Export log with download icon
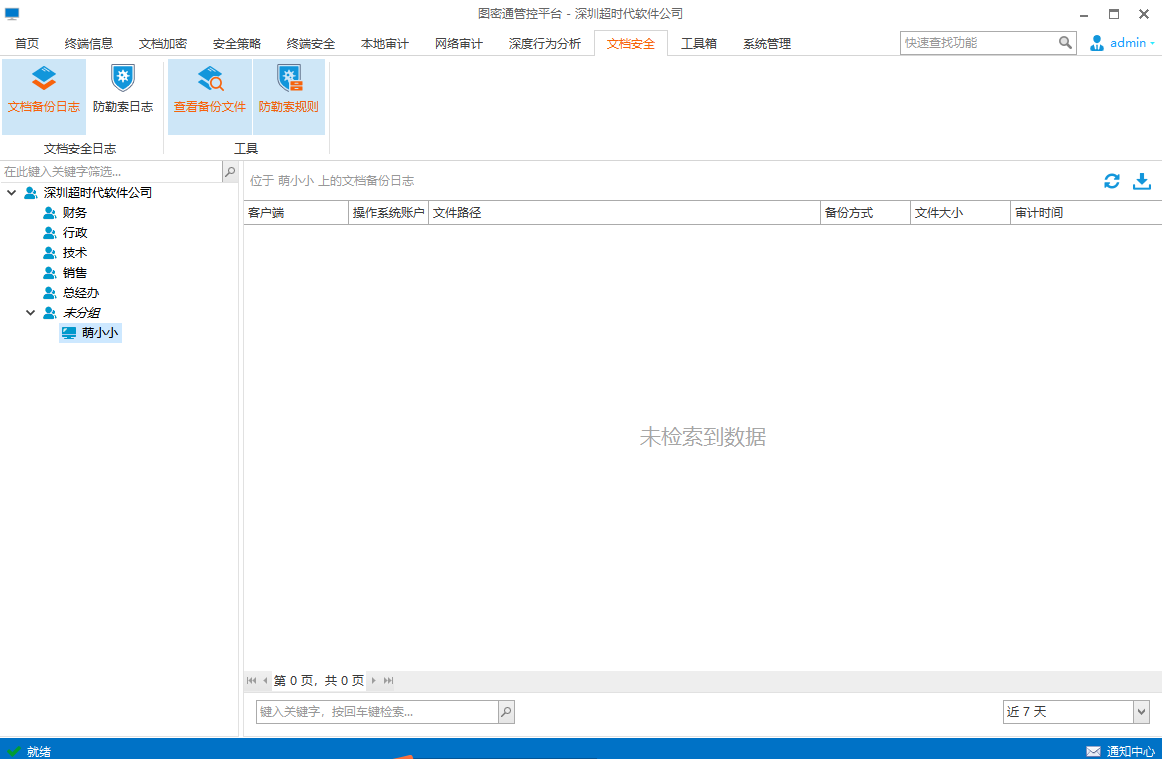Screen dimensions: 1162x759 click(x=1142, y=181)
